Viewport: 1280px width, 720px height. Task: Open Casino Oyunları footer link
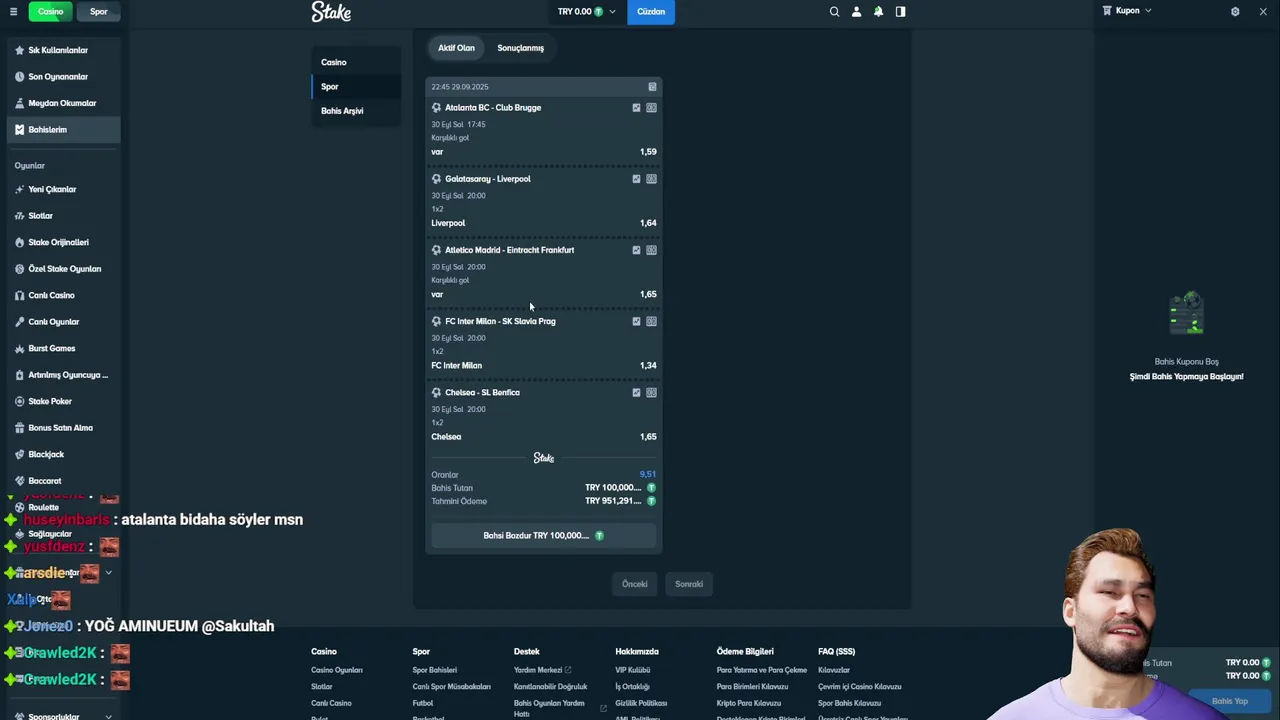pos(337,670)
